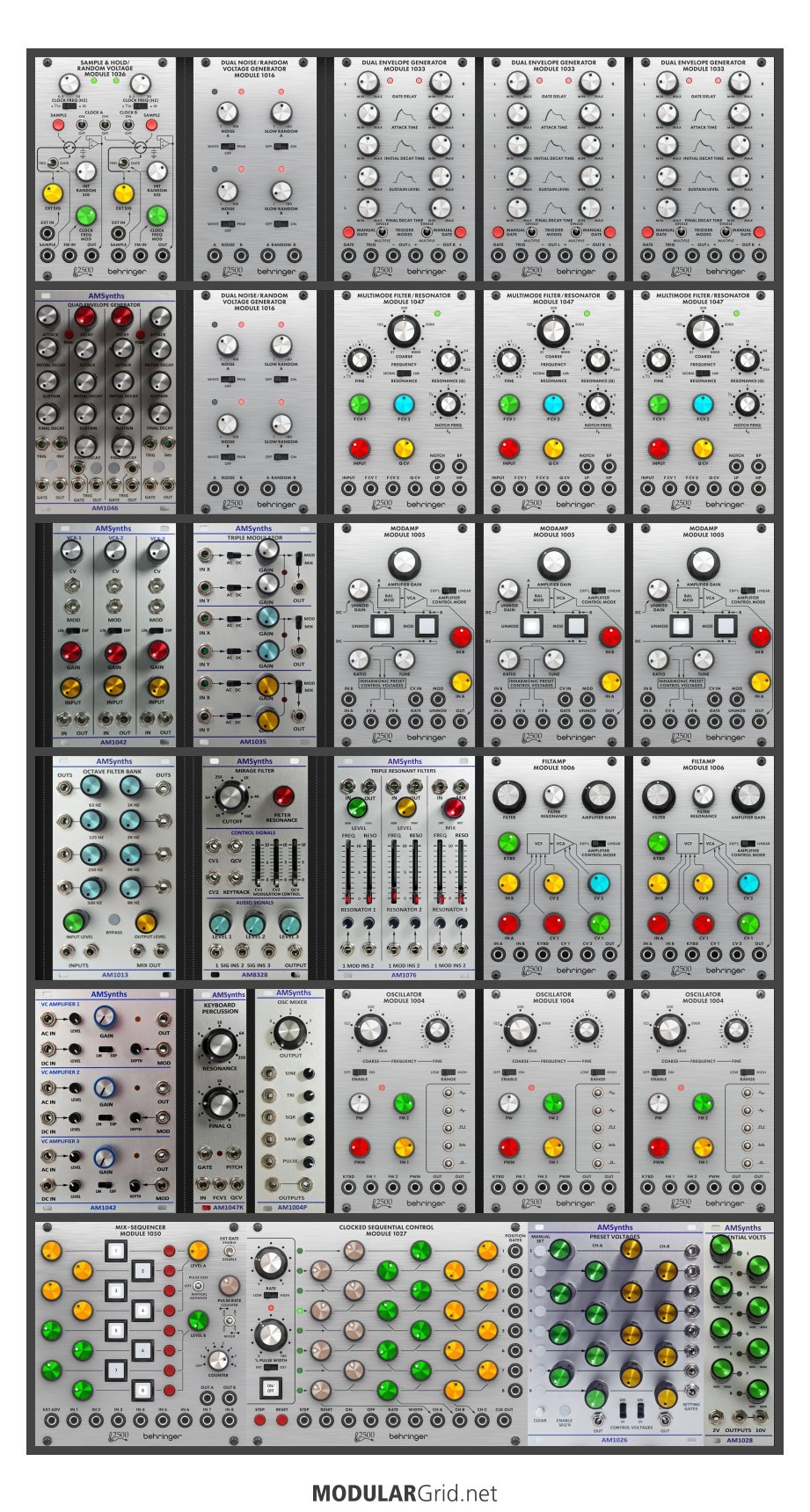Toggle the RATE LOW/HIGH switch on Module 1027
The width and height of the screenshot is (810, 1512).
coord(270,1295)
